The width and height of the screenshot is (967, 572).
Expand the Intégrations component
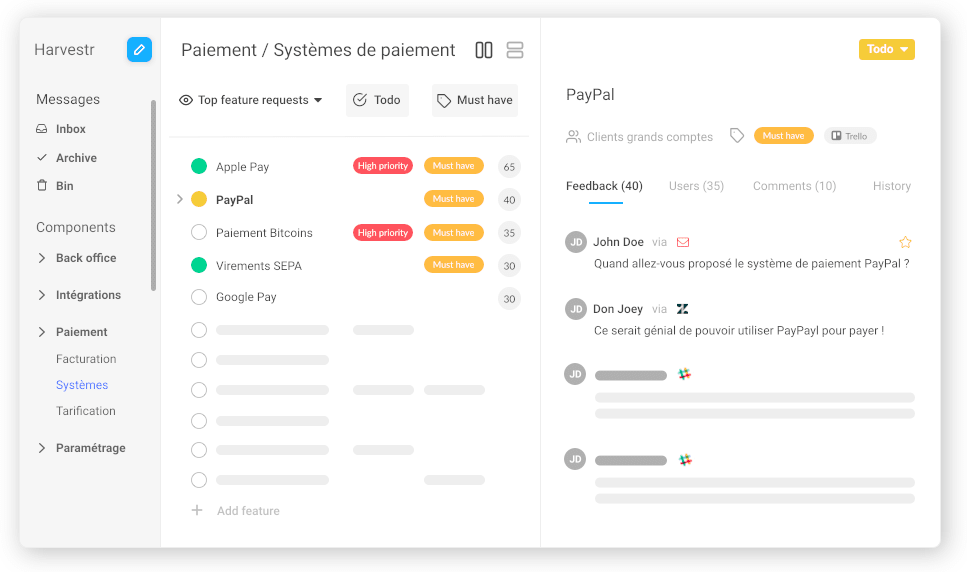tap(42, 295)
